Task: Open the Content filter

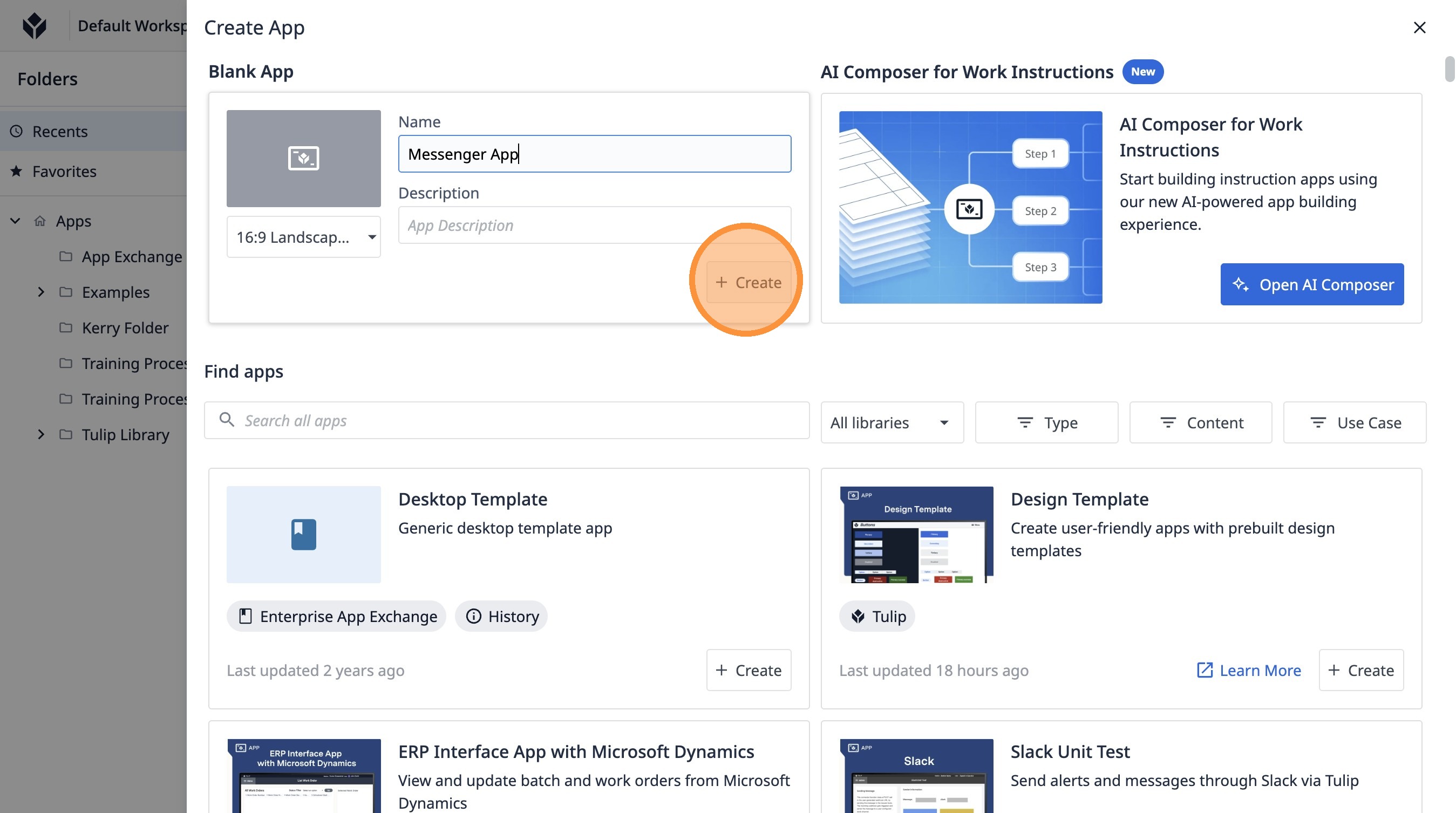Action: (1201, 422)
